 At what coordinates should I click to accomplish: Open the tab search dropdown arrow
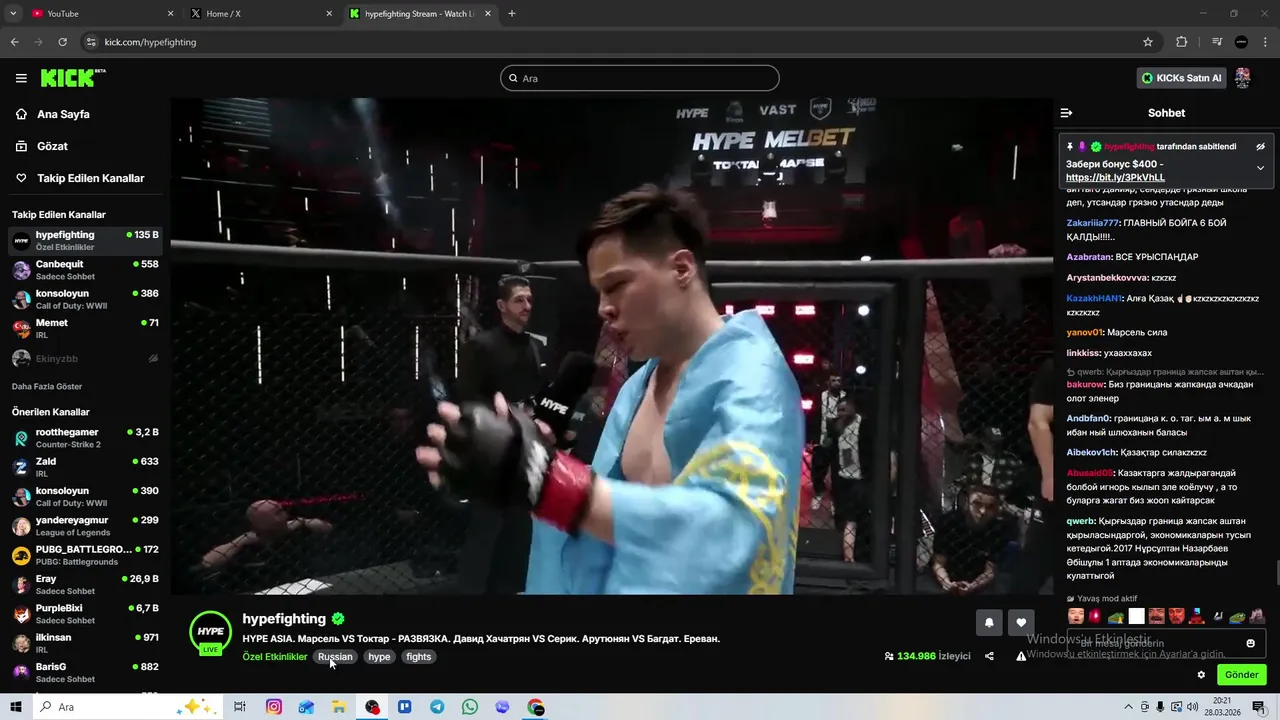pyautogui.click(x=13, y=14)
